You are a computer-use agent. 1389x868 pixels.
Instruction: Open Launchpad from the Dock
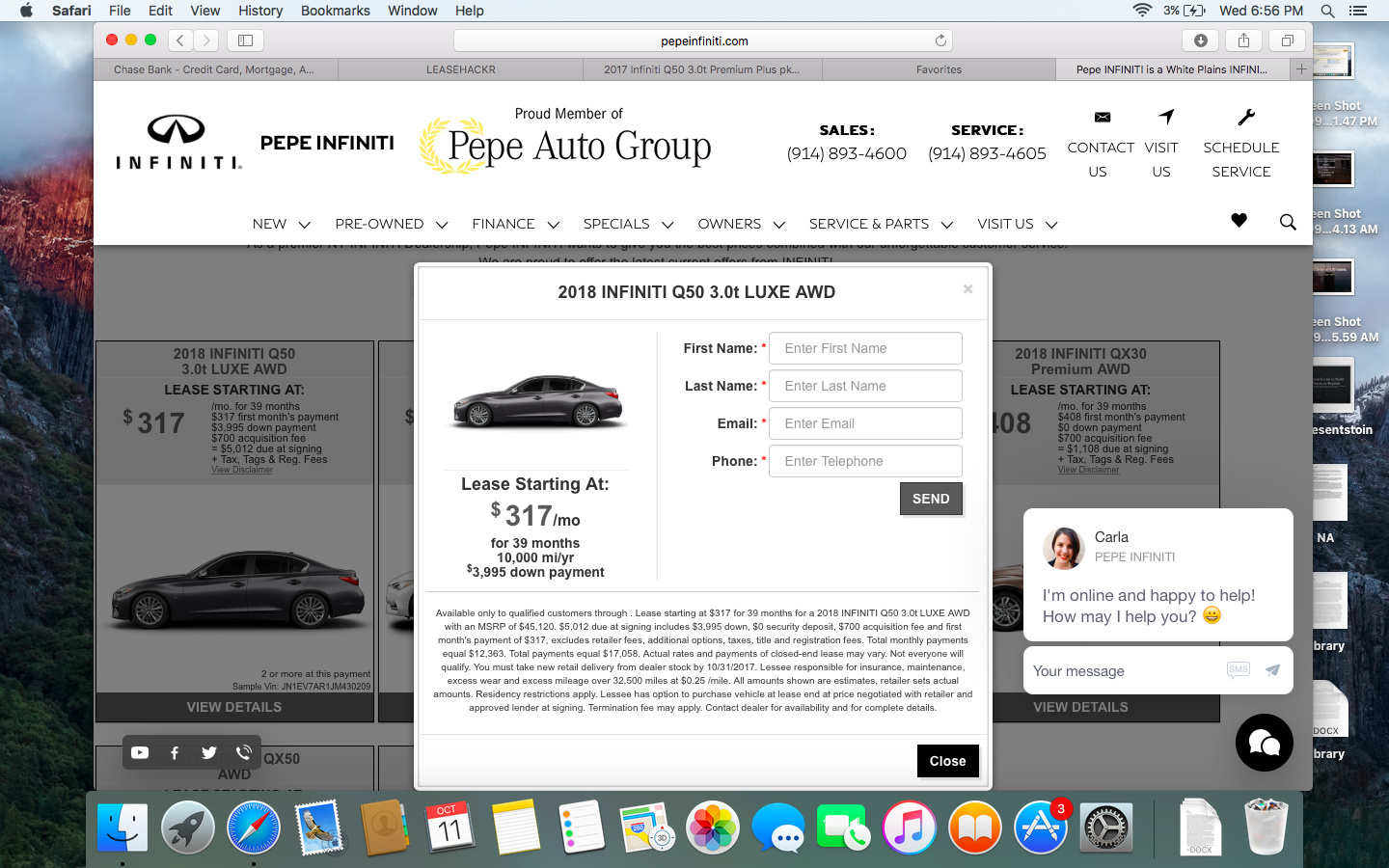[x=188, y=827]
